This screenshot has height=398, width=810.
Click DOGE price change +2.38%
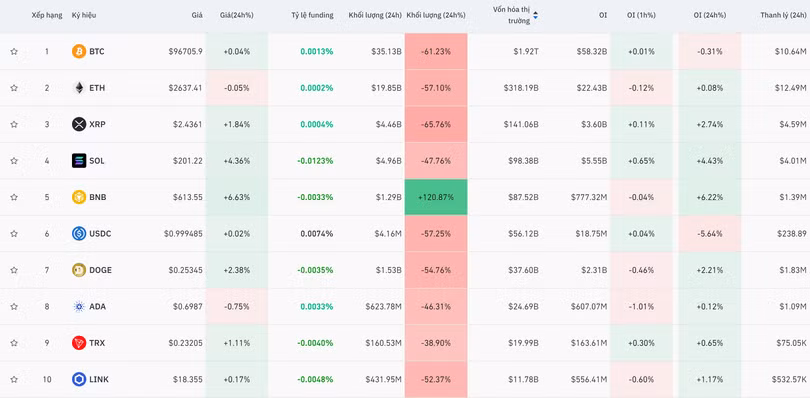pyautogui.click(x=237, y=270)
